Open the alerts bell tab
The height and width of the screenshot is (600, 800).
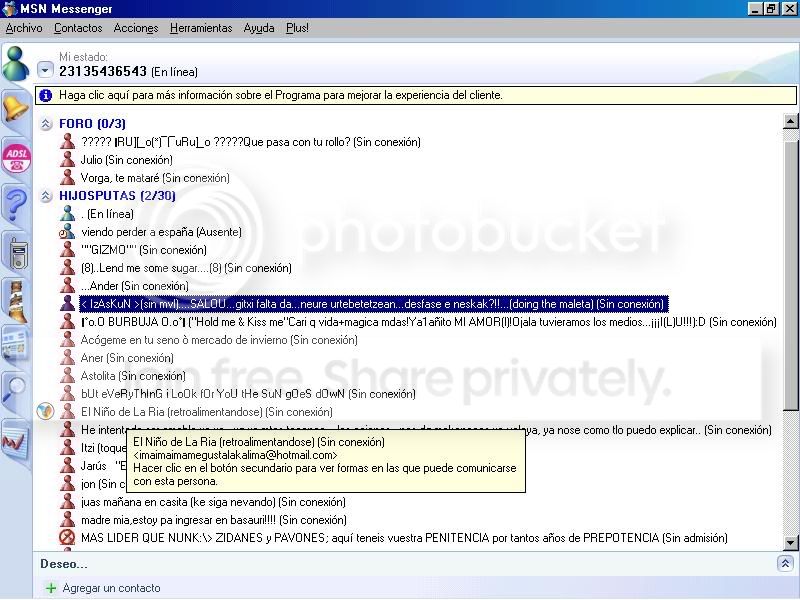point(15,109)
